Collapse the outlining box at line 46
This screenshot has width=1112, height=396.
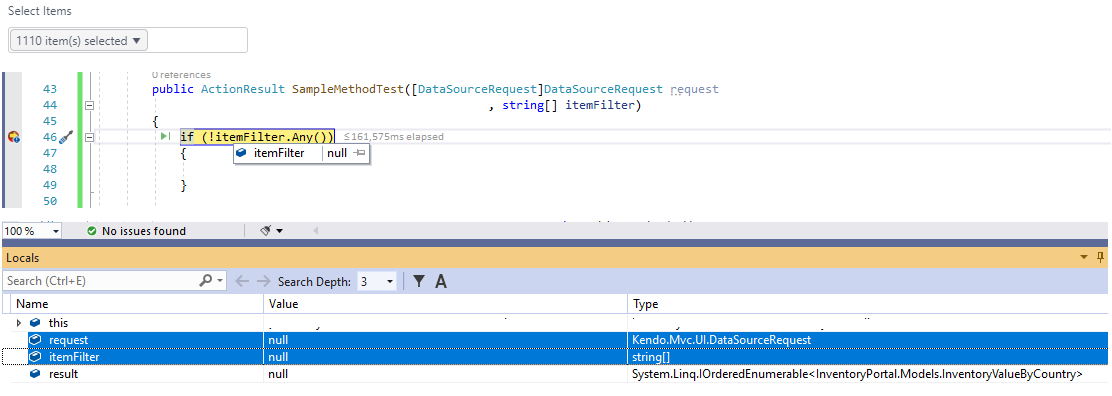pos(90,137)
